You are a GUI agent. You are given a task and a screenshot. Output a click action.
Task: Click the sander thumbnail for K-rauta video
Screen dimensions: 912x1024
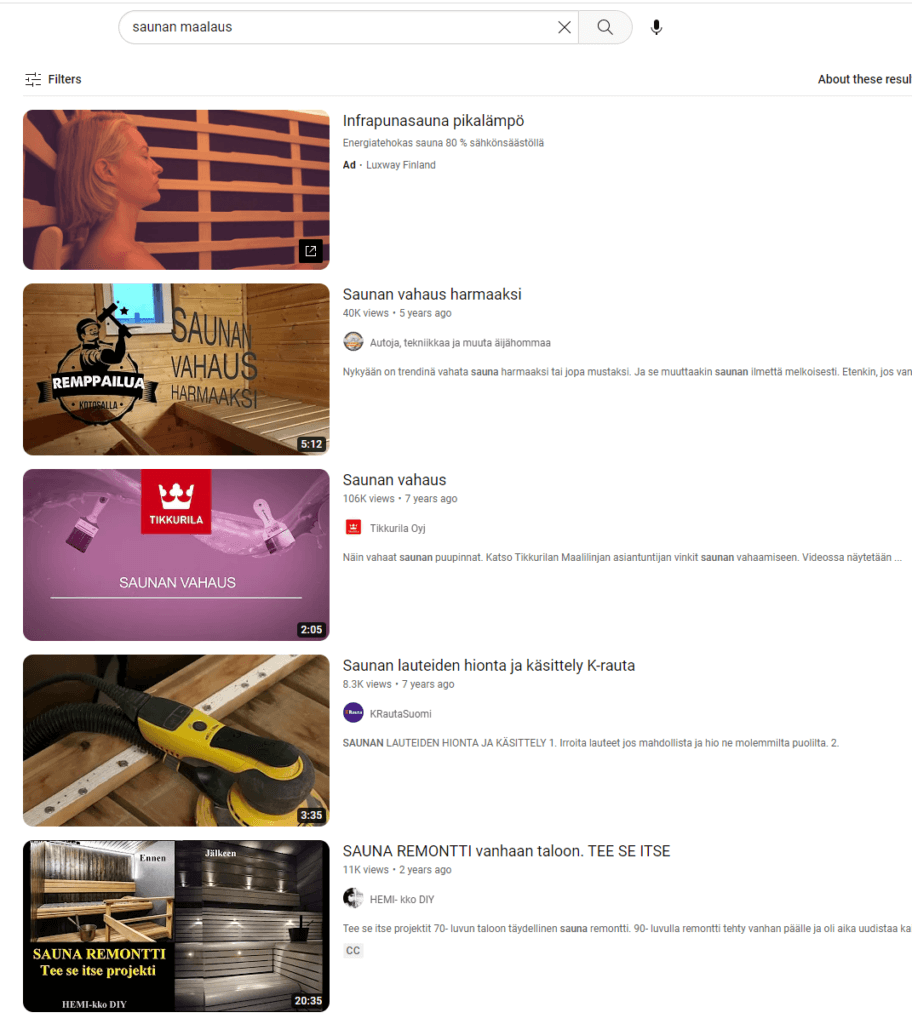tap(176, 740)
